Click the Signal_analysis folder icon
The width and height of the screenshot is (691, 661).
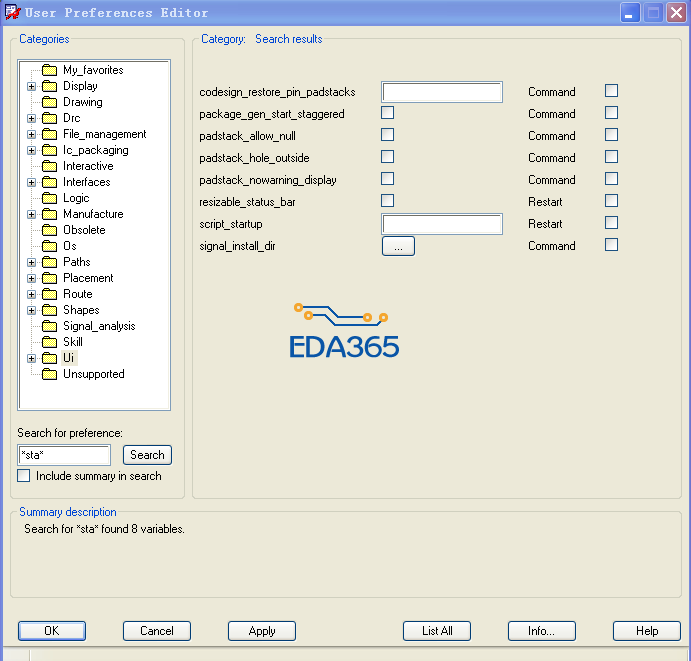[x=49, y=326]
